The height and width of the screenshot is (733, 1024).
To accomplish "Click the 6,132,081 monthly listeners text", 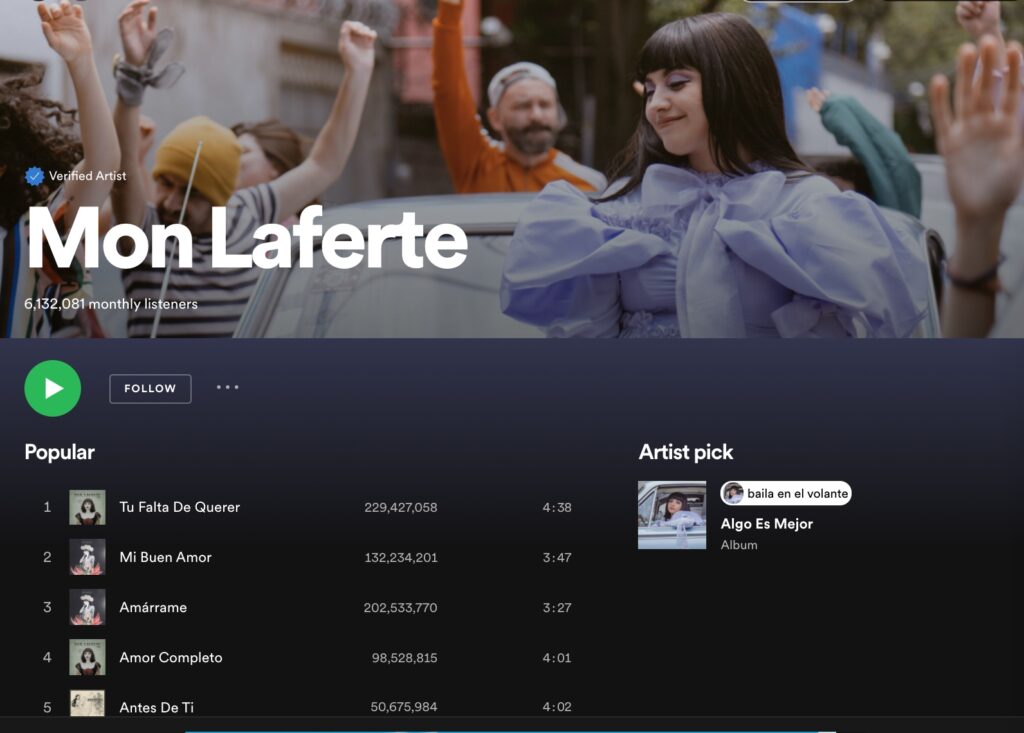I will pos(111,304).
